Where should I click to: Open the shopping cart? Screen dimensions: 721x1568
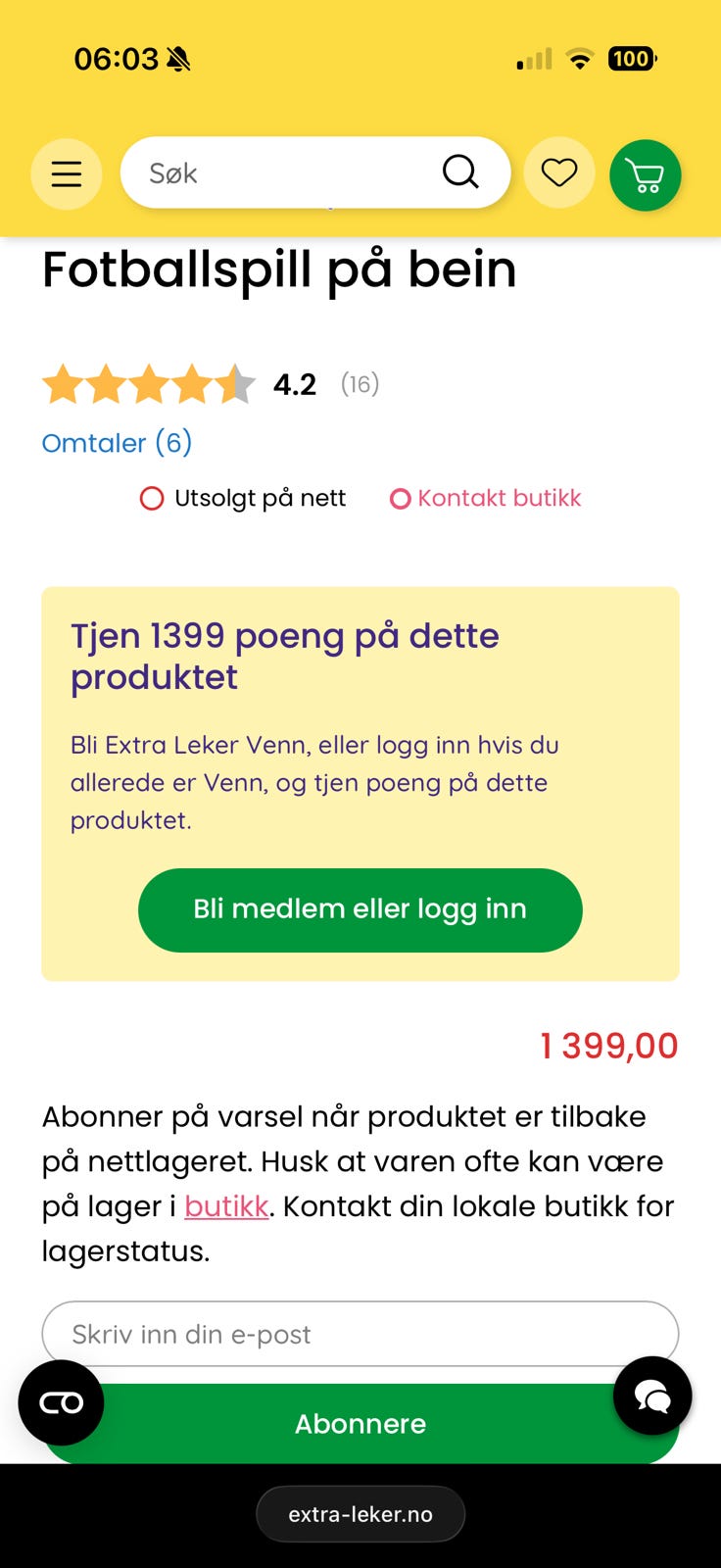pyautogui.click(x=645, y=175)
